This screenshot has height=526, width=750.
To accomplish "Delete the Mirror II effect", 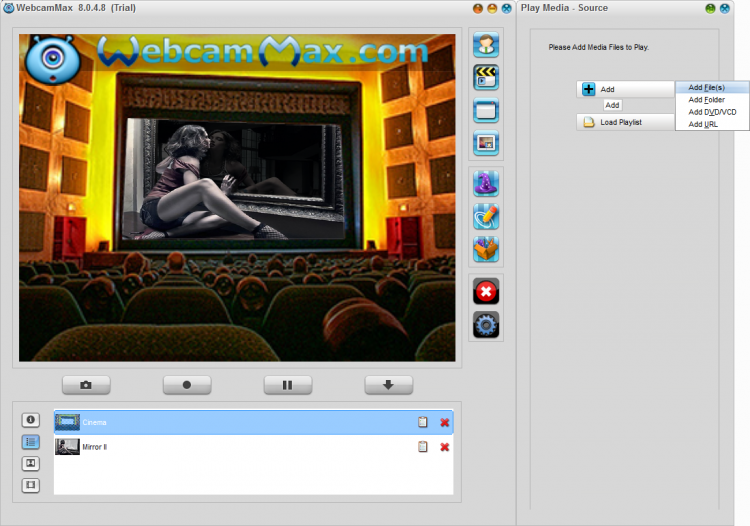I will coord(444,447).
